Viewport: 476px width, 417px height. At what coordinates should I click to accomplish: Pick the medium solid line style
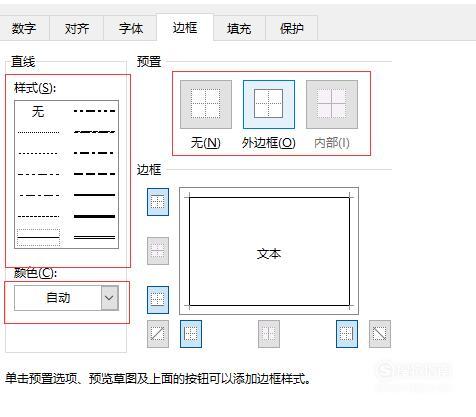click(94, 195)
